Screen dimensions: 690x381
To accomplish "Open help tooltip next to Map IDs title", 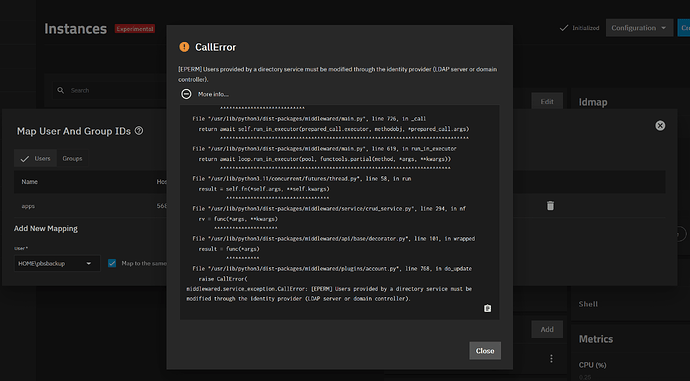I will coord(139,131).
